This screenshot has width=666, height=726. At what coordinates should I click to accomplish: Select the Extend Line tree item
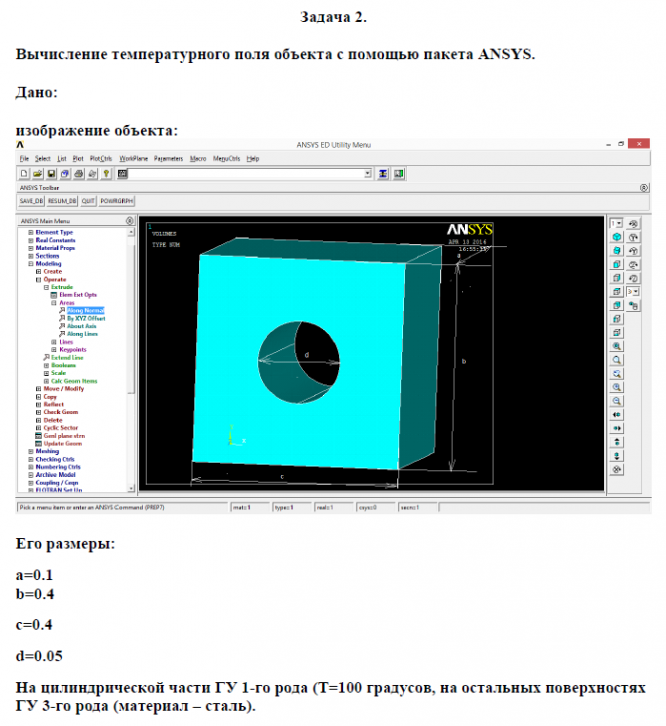point(67,357)
